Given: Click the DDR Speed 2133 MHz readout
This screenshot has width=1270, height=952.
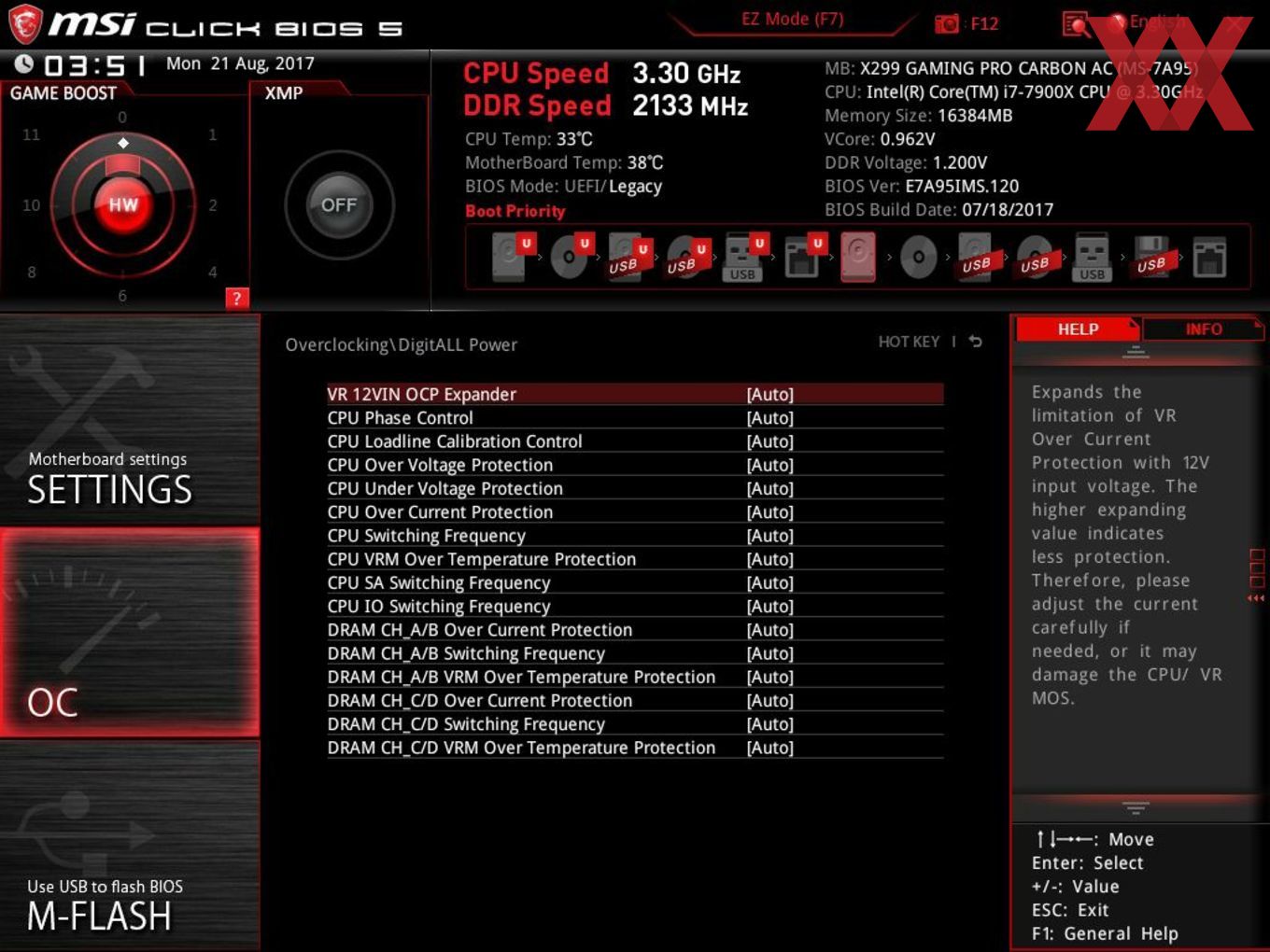Looking at the screenshot, I should pyautogui.click(x=605, y=105).
